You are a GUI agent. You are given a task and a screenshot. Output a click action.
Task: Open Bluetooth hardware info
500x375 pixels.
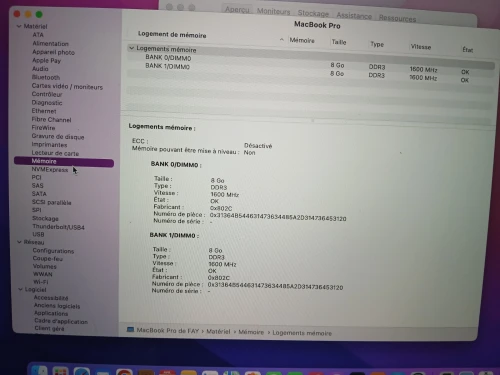(46, 77)
